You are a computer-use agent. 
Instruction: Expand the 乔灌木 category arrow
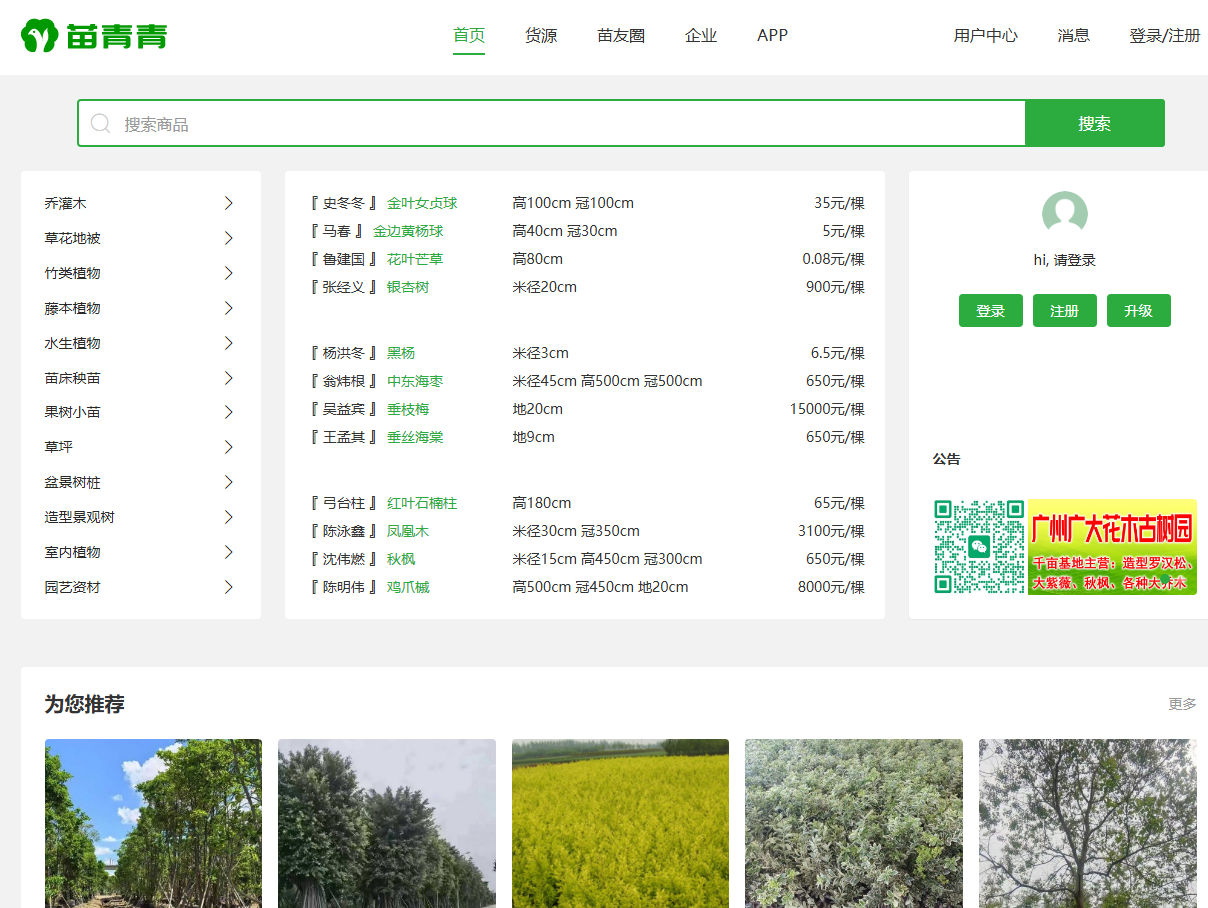tap(228, 203)
